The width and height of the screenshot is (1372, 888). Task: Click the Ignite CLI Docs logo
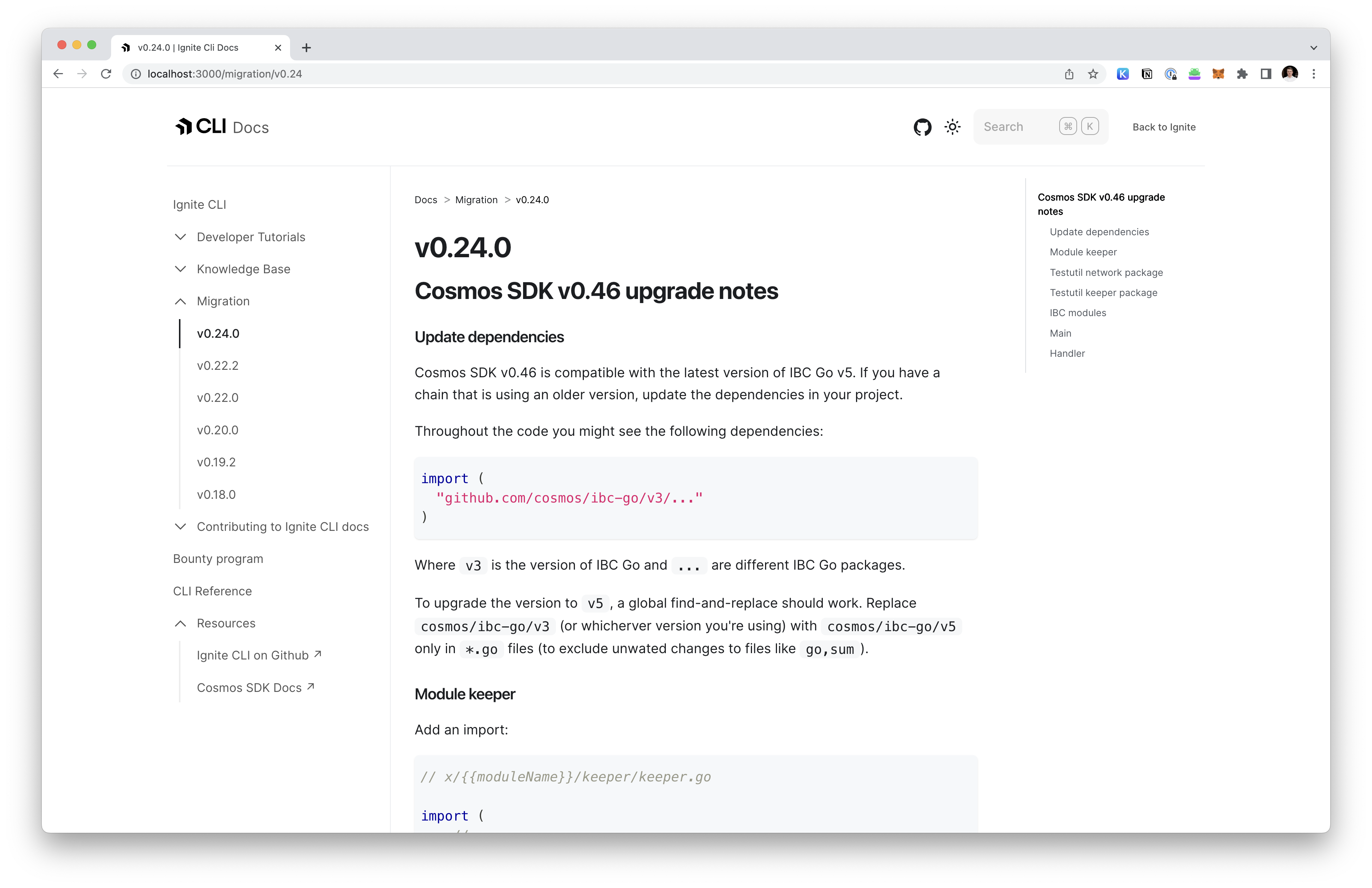pos(222,127)
